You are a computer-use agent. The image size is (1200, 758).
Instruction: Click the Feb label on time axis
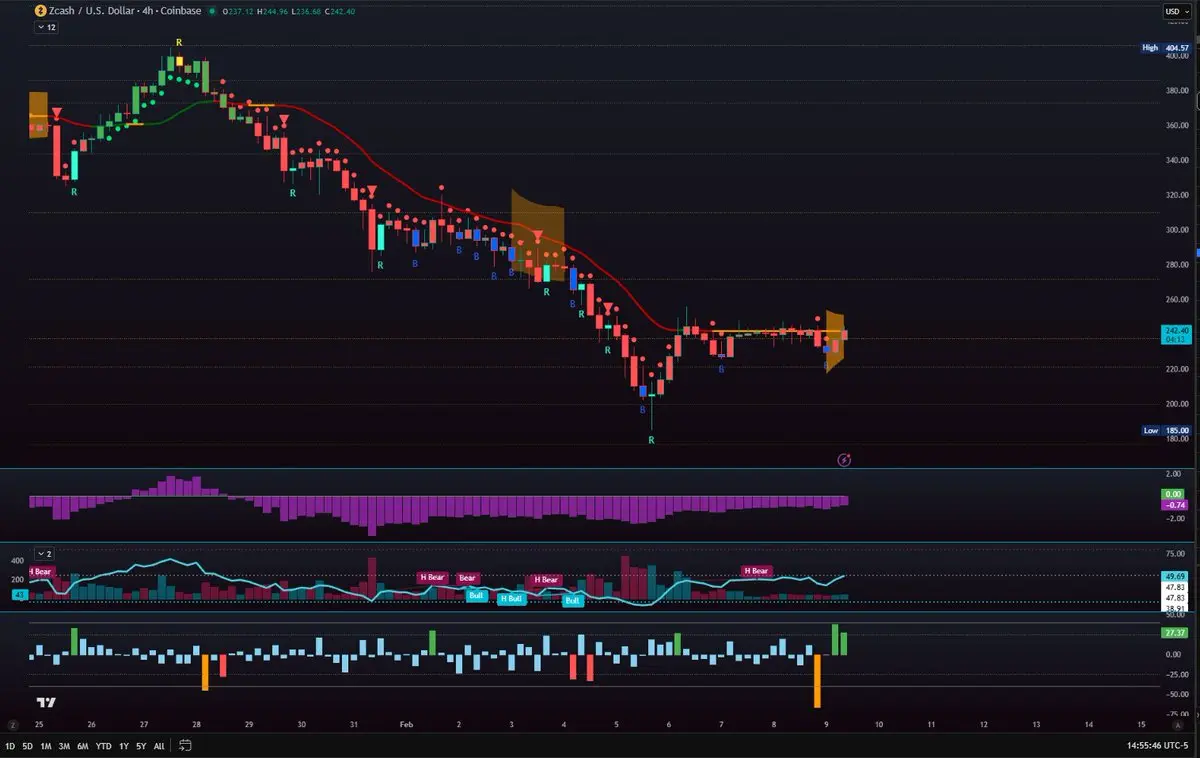pyautogui.click(x=405, y=723)
